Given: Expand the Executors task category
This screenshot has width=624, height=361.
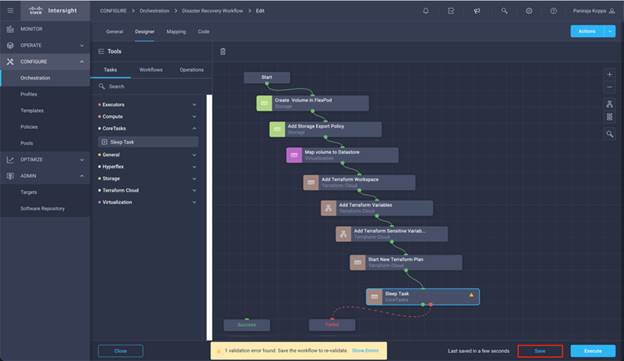Looking at the screenshot, I should [x=194, y=105].
